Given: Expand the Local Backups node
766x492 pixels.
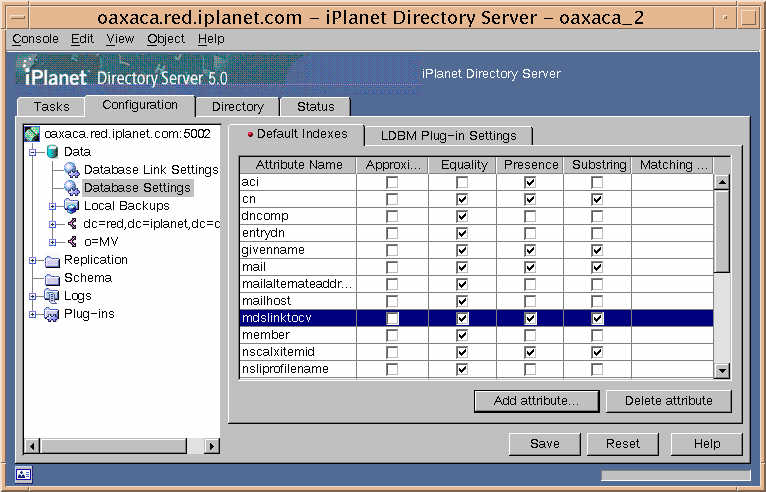Looking at the screenshot, I should coord(53,206).
